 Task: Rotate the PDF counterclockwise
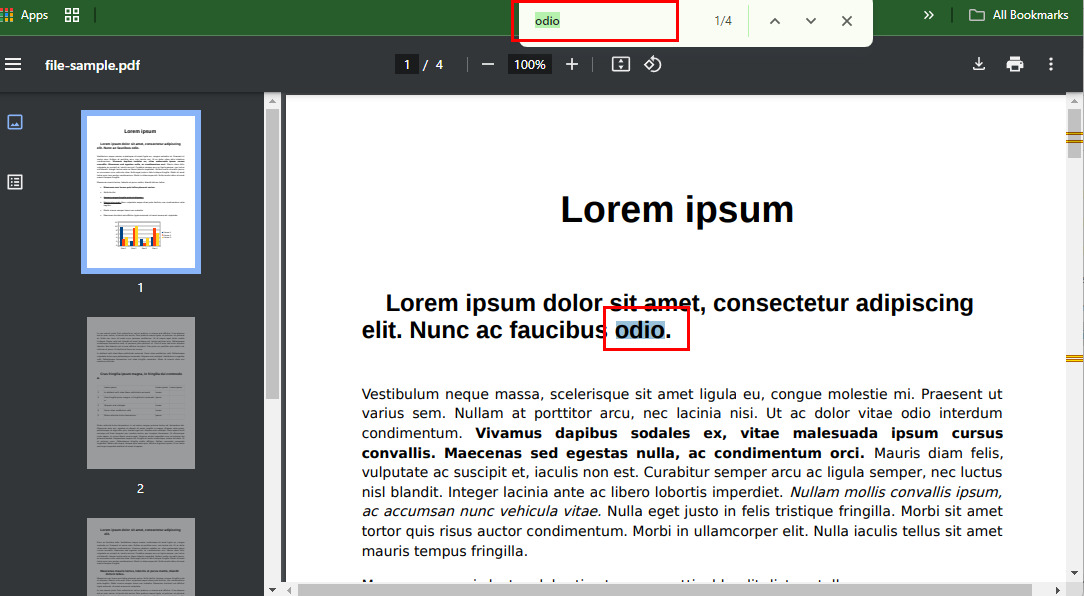(653, 64)
